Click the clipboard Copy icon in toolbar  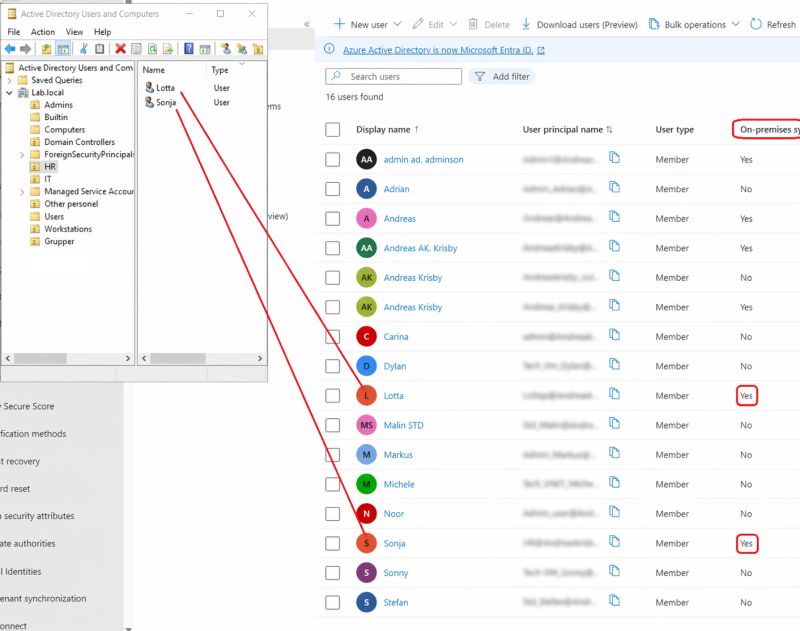point(100,49)
